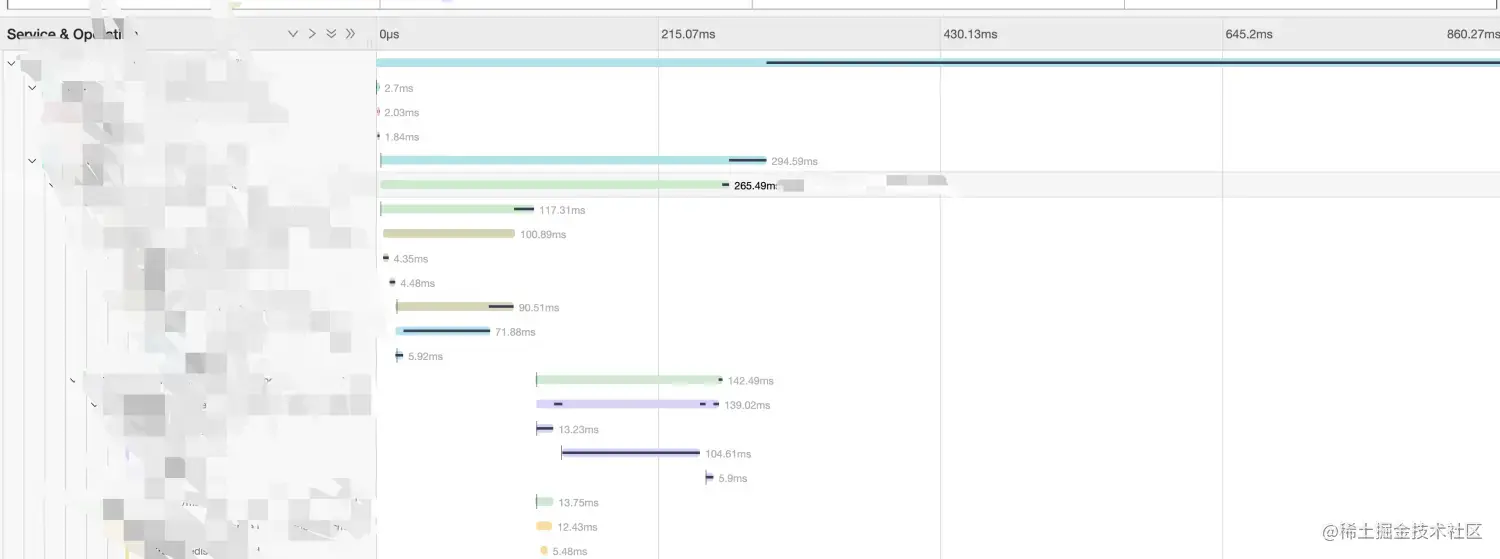Select the green 265.49ms span bar
The image size is (1500, 559).
point(554,185)
